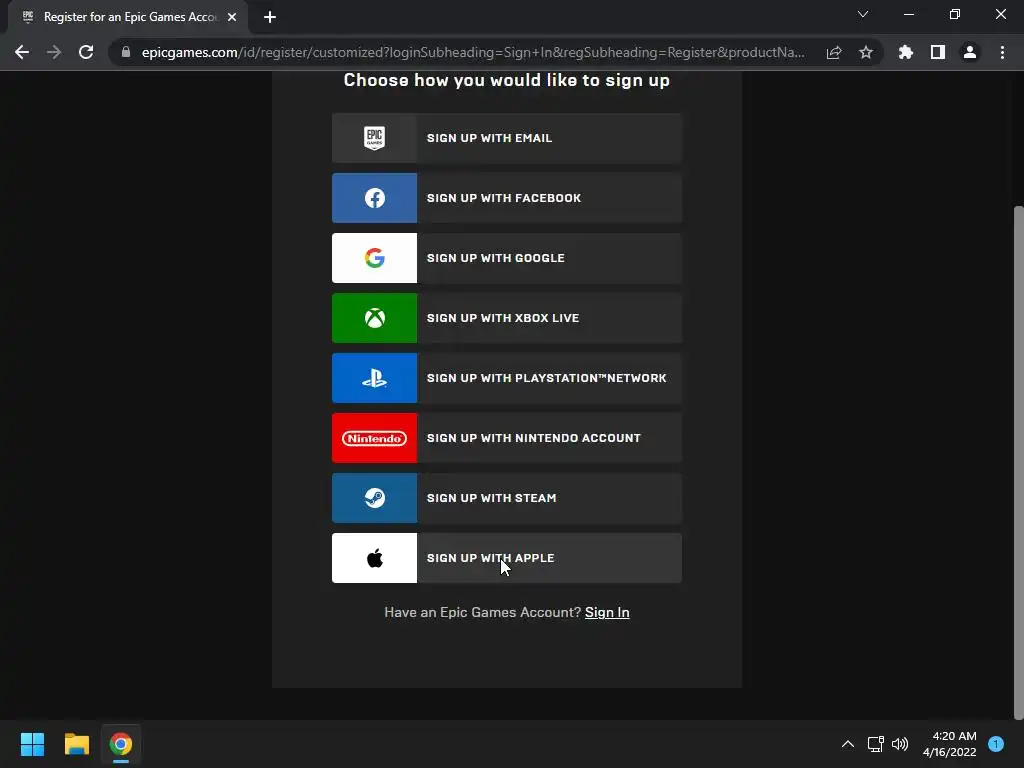View site security lock info

[126, 52]
